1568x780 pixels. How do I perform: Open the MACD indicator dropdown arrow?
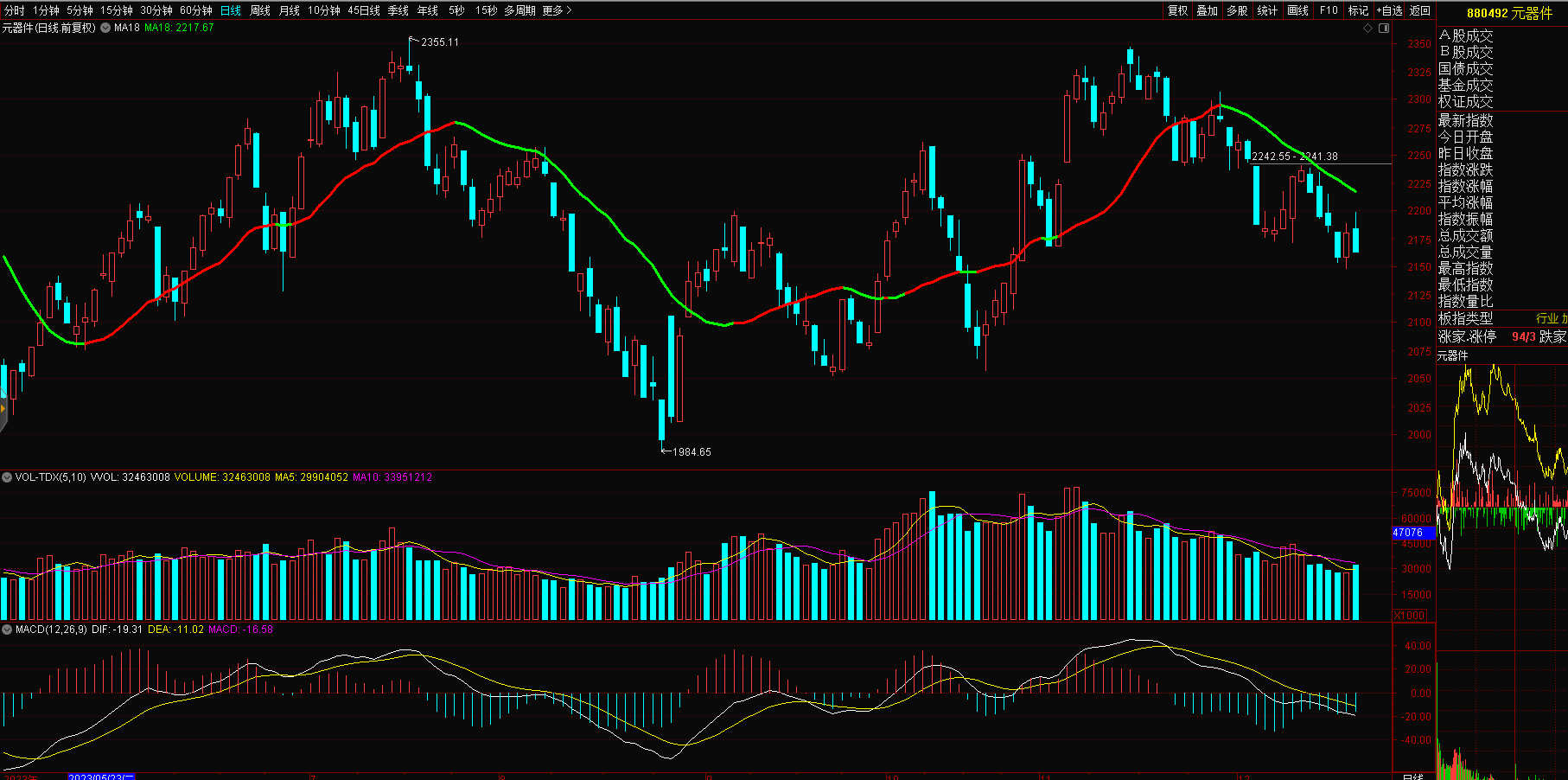point(7,630)
